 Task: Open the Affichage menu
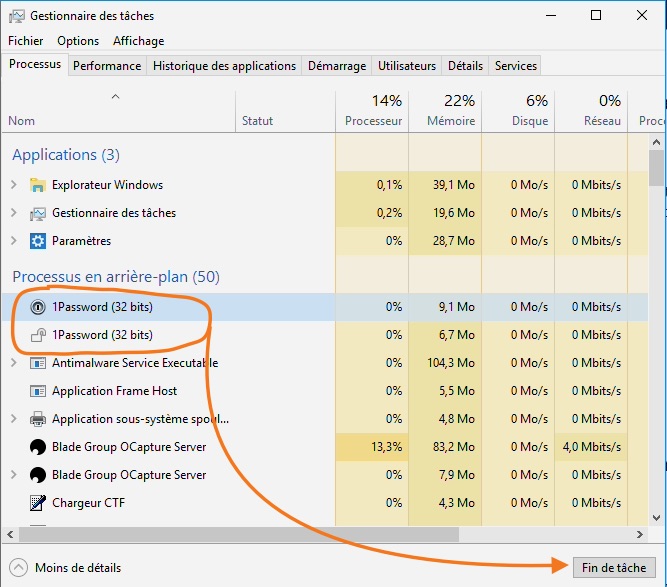point(138,41)
